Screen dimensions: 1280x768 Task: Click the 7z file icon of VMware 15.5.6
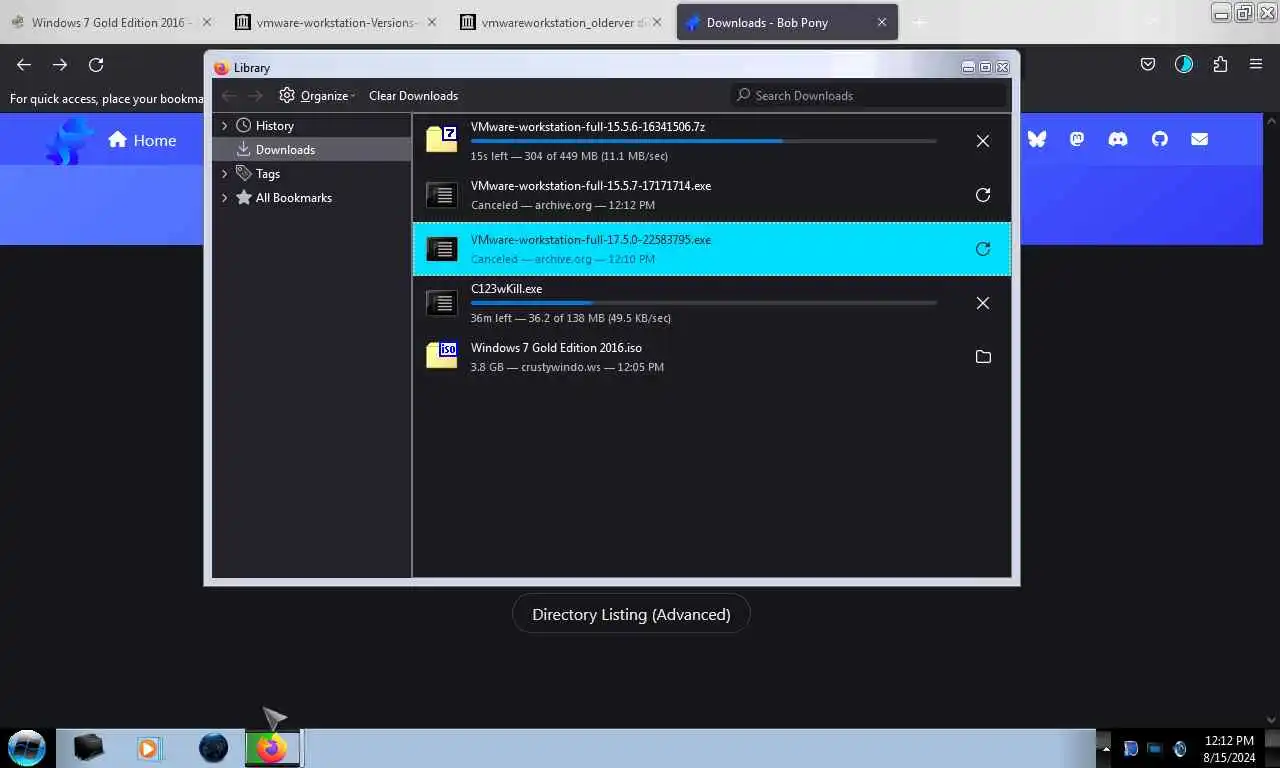pyautogui.click(x=442, y=139)
